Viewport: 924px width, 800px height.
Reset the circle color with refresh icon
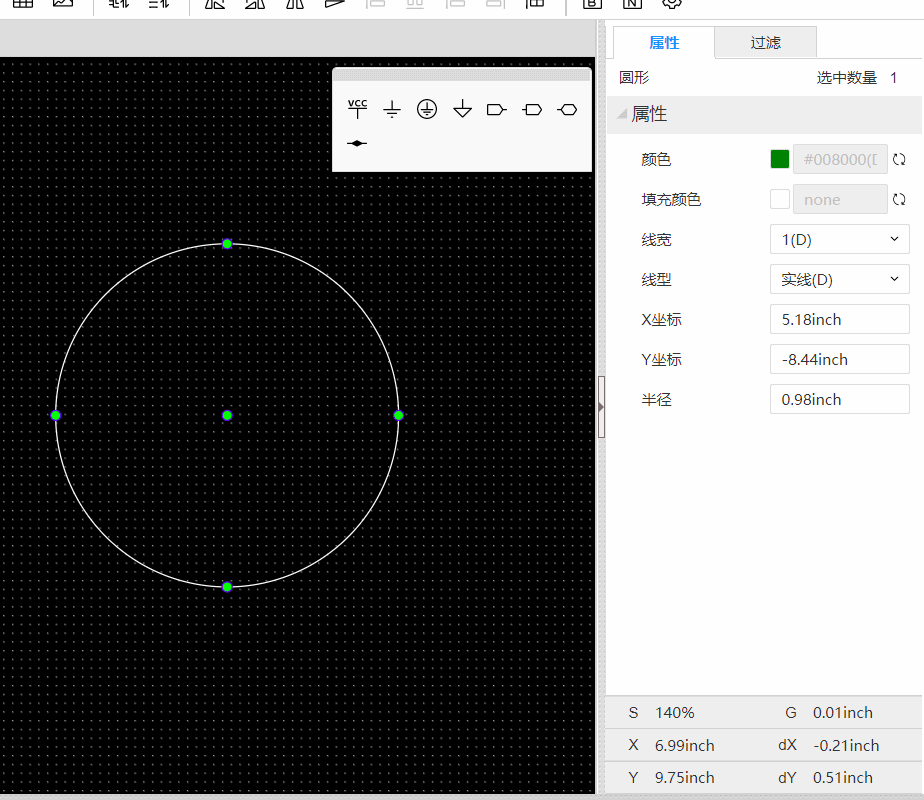(898, 158)
